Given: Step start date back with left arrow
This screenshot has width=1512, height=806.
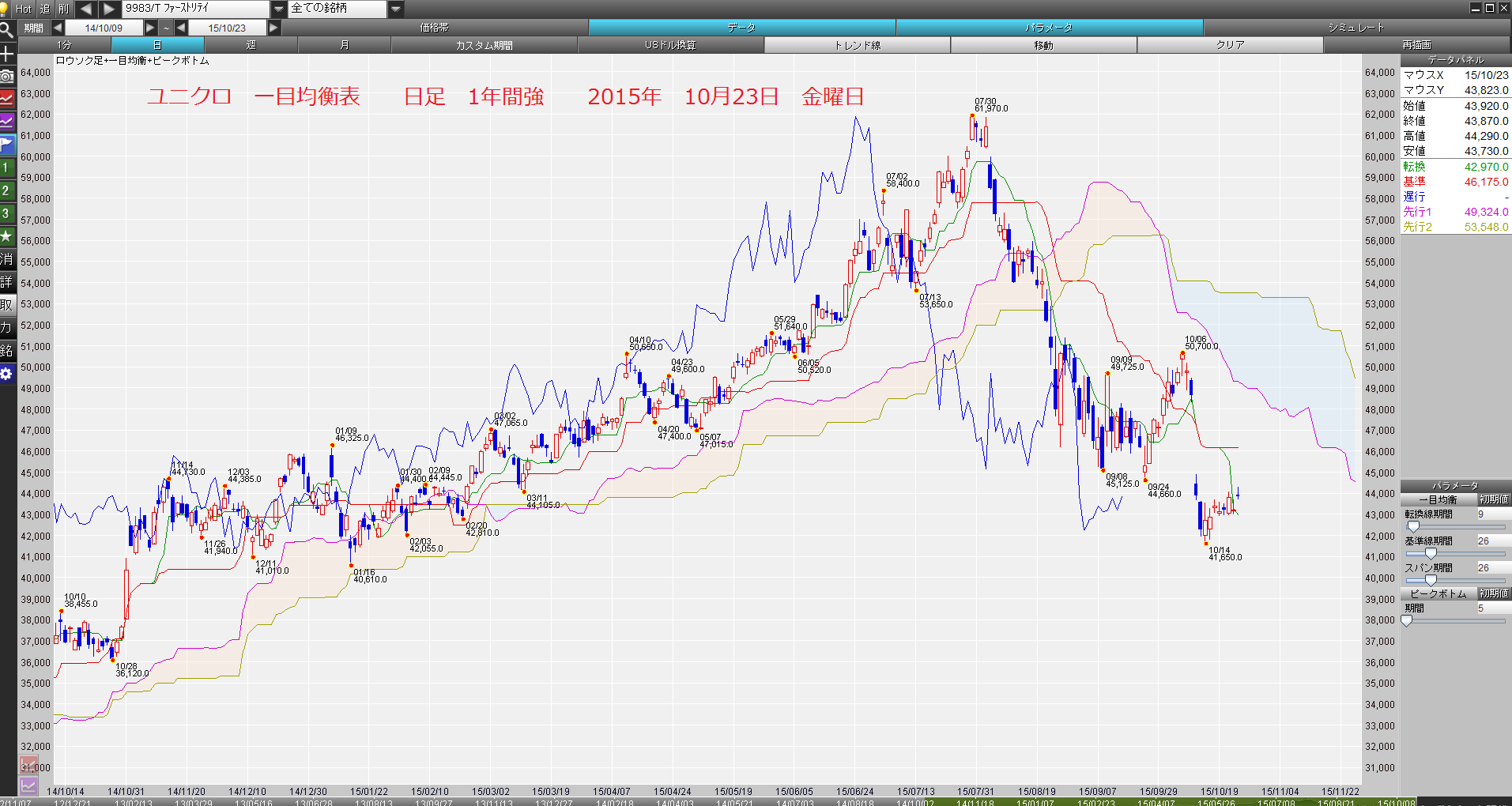Looking at the screenshot, I should tap(58, 28).
